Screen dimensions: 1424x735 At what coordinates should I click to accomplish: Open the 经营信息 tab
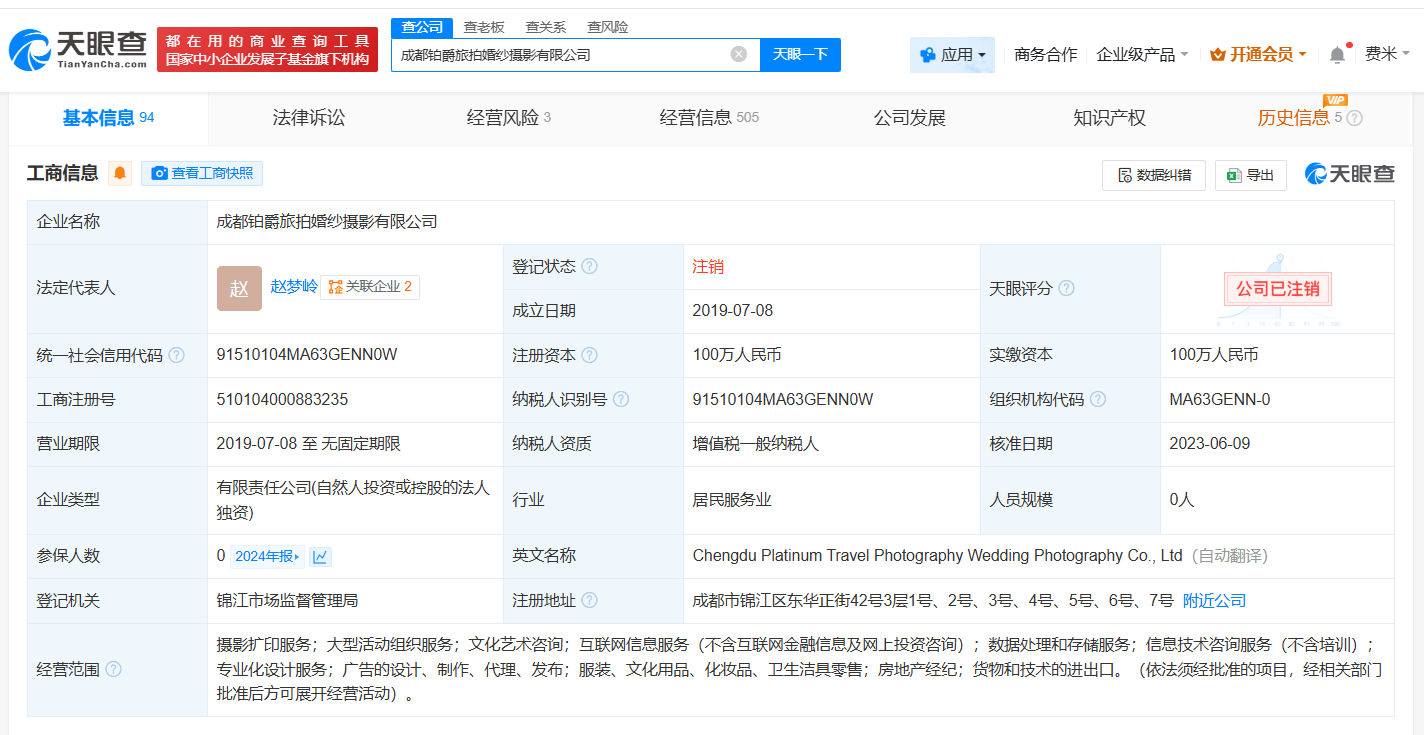click(709, 118)
